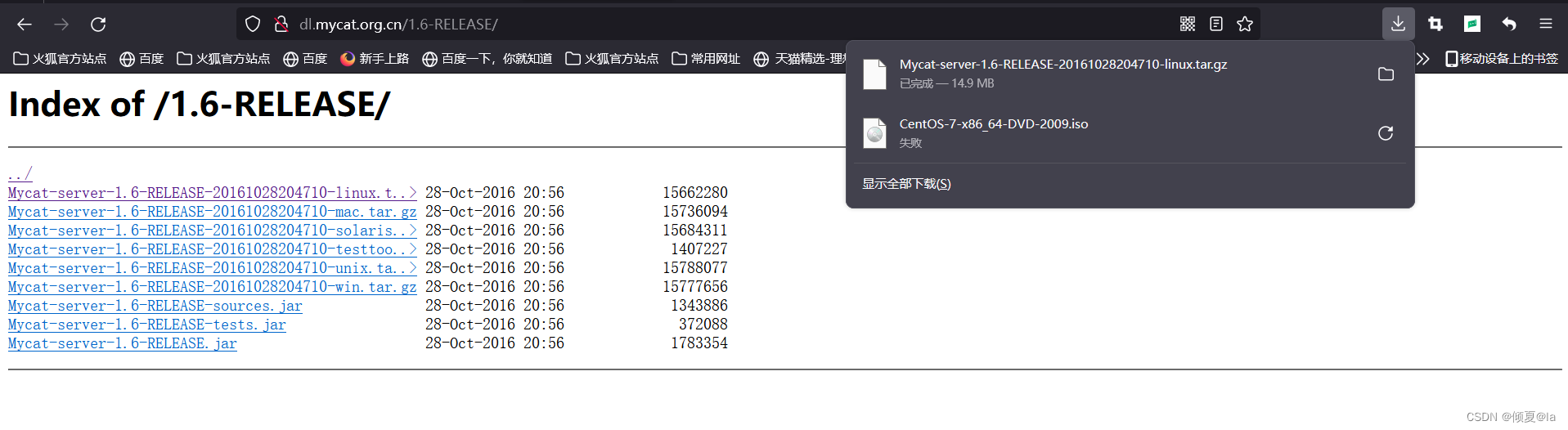Open the 百度一下，你就知道 bookmark
Image resolution: width=1568 pixels, height=430 pixels.
(x=487, y=59)
